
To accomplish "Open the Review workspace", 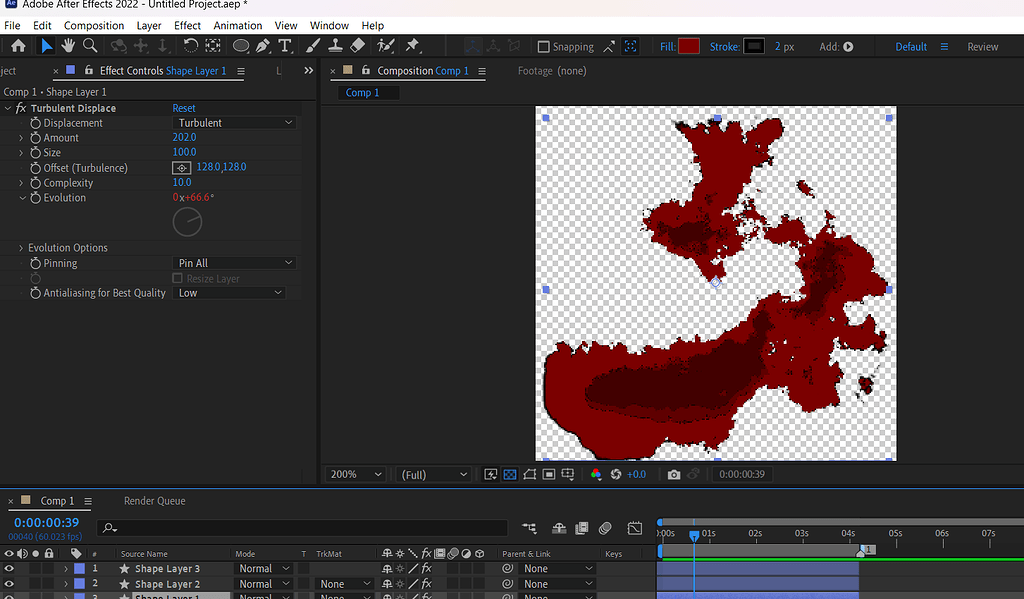I will tap(982, 45).
